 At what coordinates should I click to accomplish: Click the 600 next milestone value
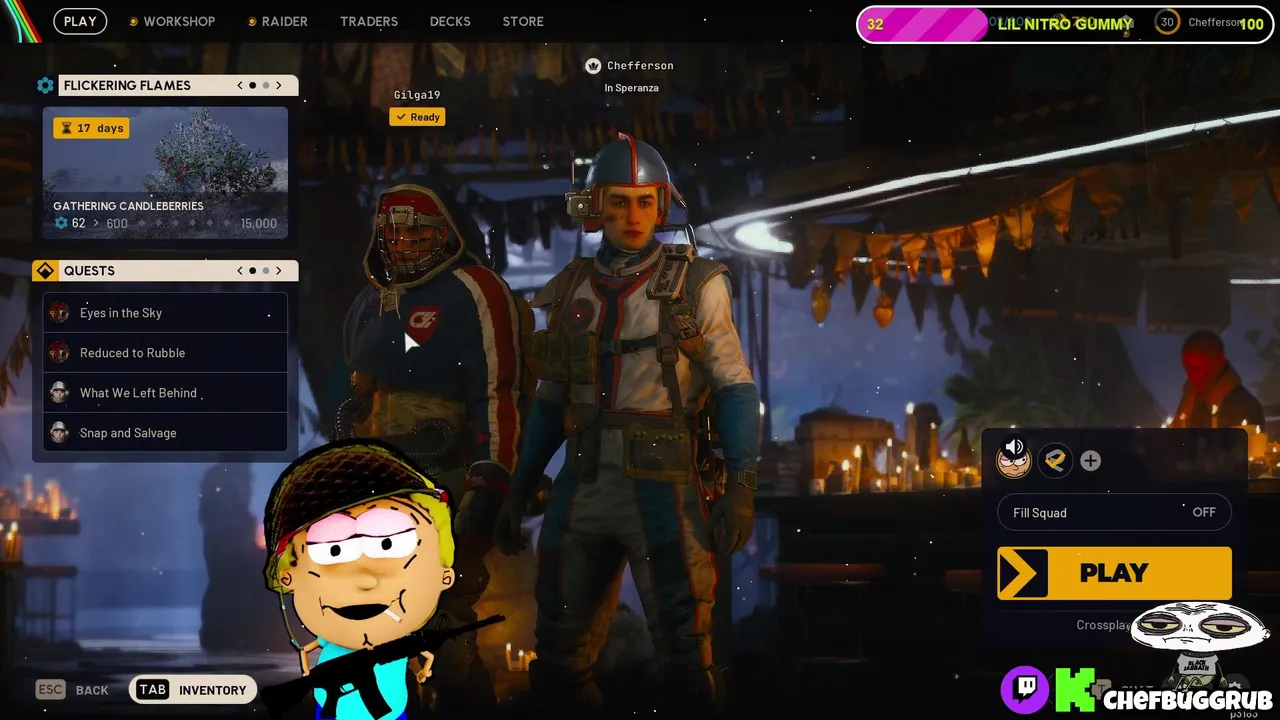[x=117, y=224]
